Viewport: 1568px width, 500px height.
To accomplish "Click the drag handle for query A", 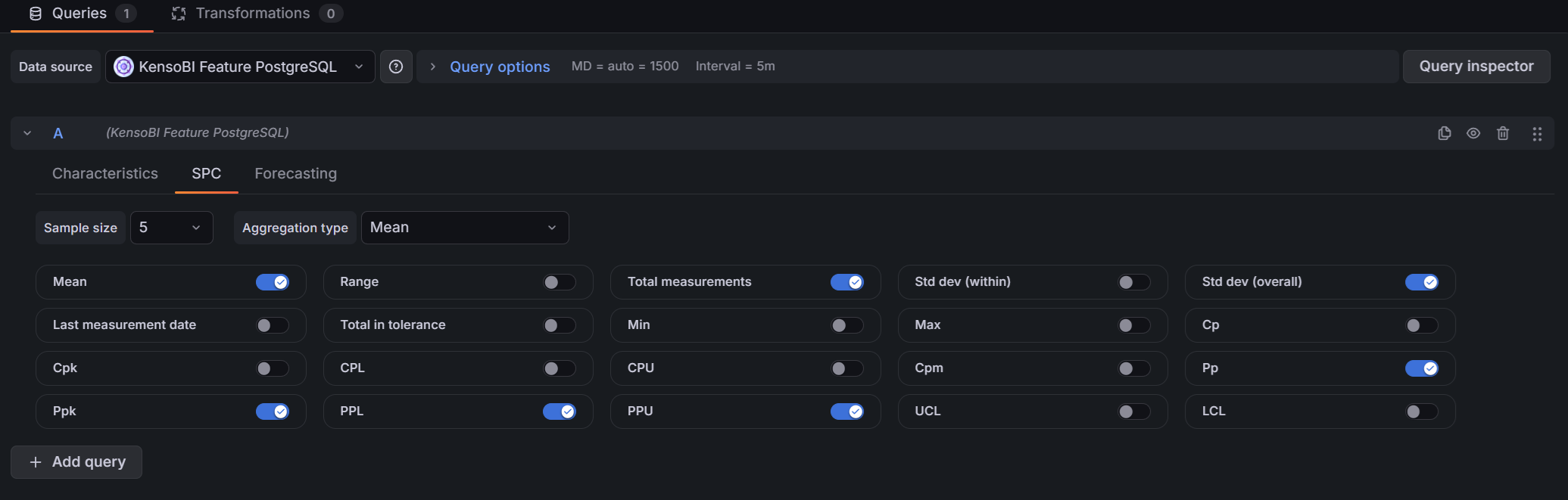I will click(x=1537, y=134).
